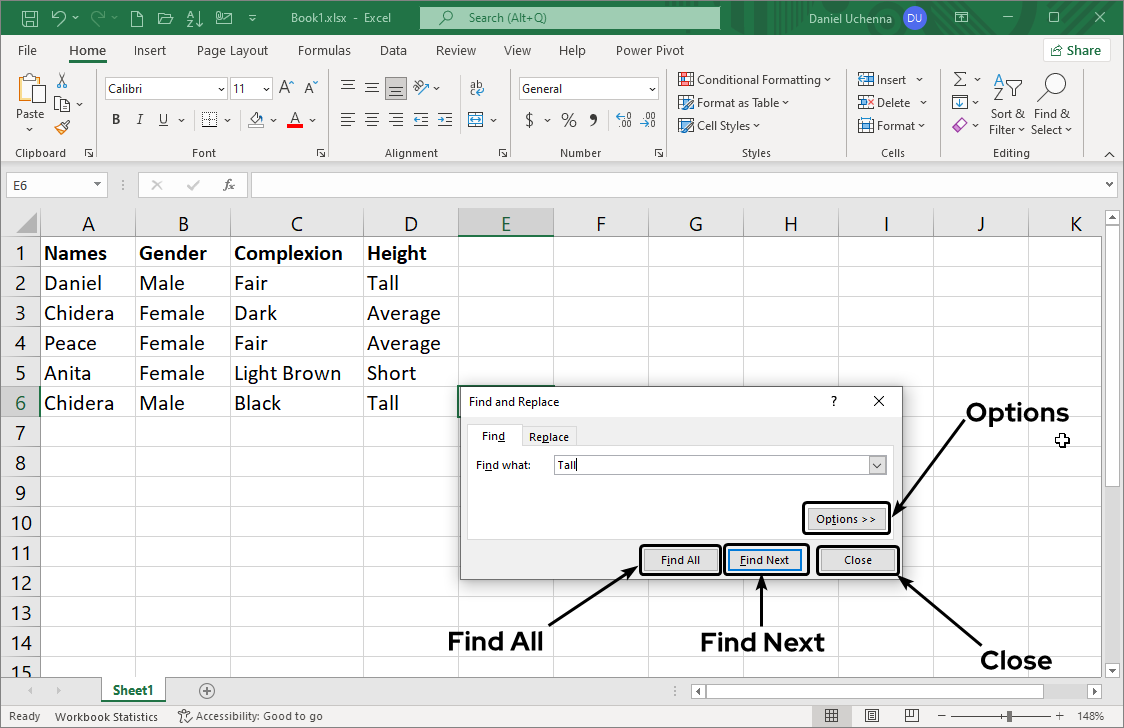Click the zoom slider in status bar
The width and height of the screenshot is (1124, 728).
click(1010, 716)
